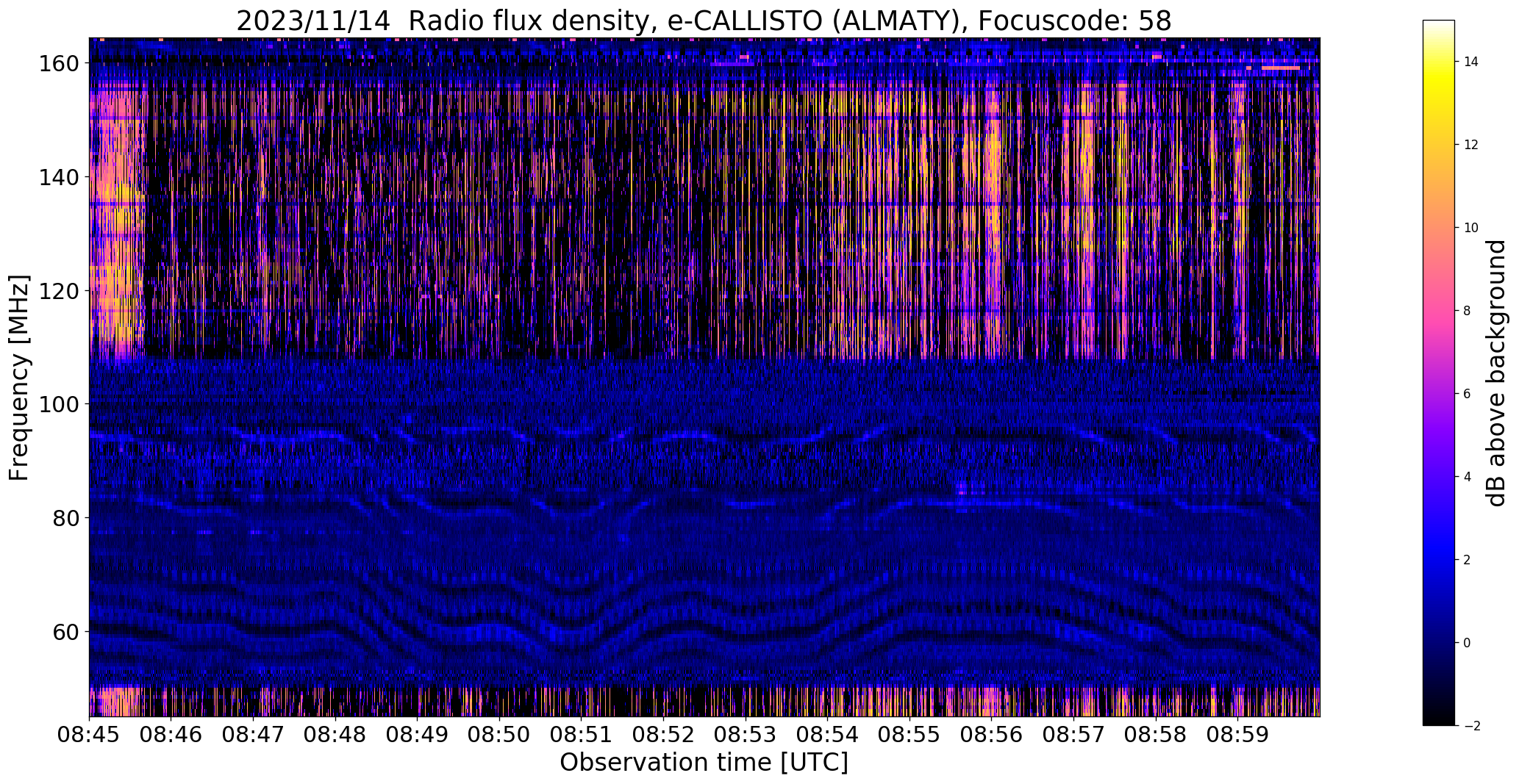Click the 60 frequency tick label
Image resolution: width=1519 pixels, height=784 pixels.
tap(65, 631)
